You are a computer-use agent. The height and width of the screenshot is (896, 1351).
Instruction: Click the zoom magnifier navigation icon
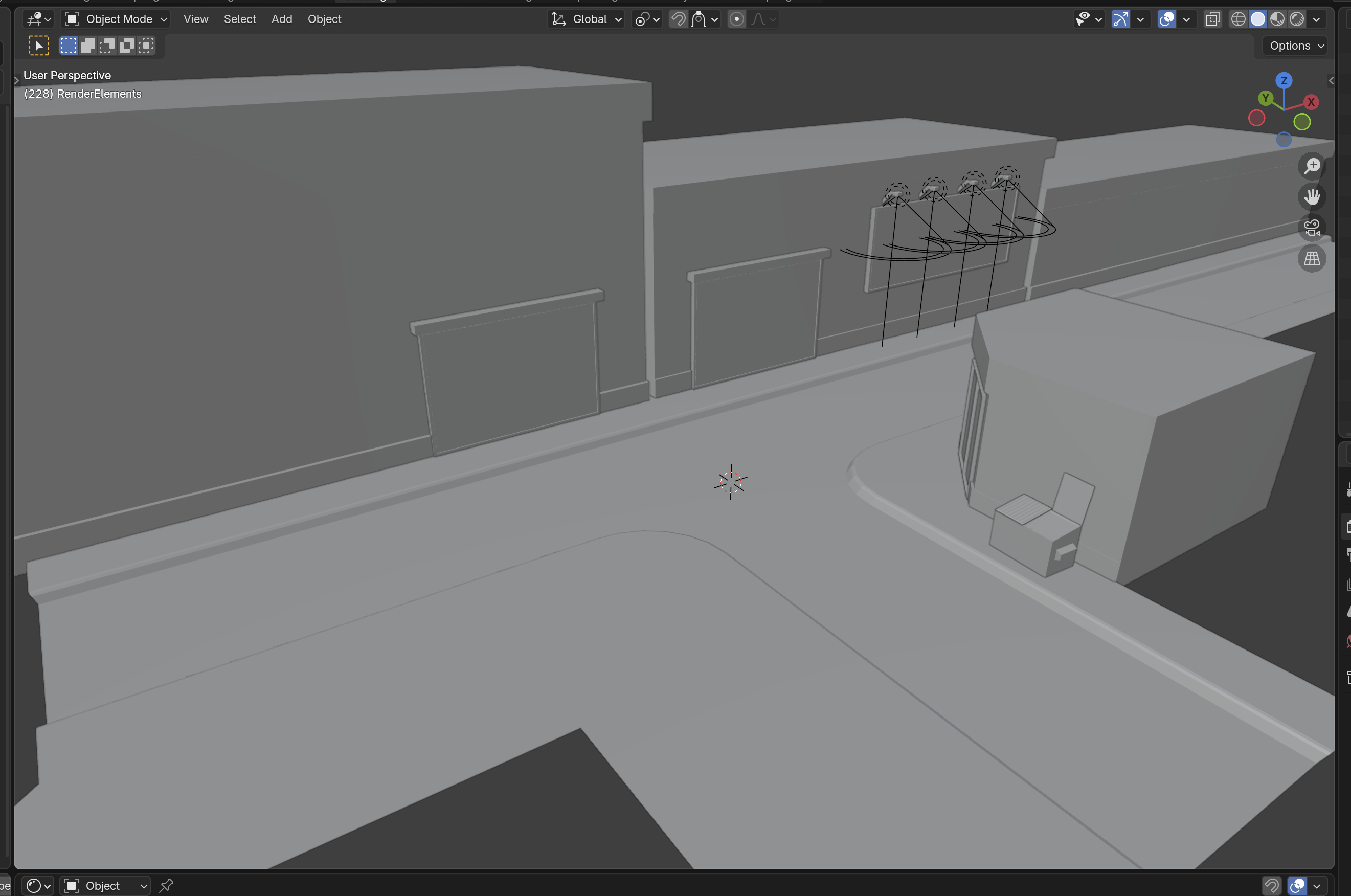[x=1312, y=166]
